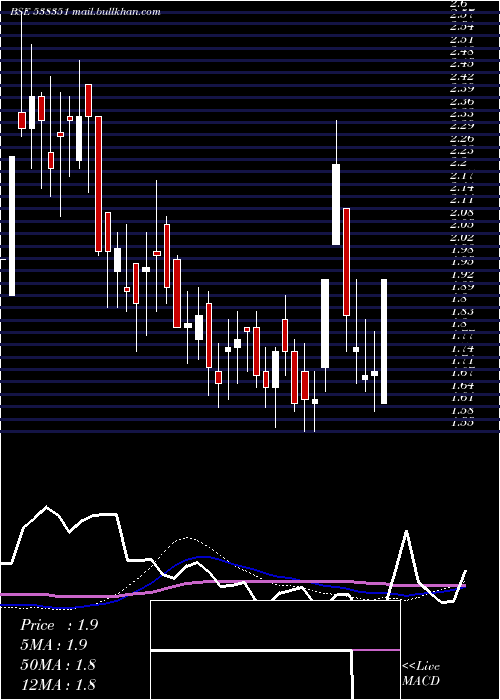Click the '12MA : 1.8' legend entry
The height and width of the screenshot is (700, 500).
click(x=58, y=684)
